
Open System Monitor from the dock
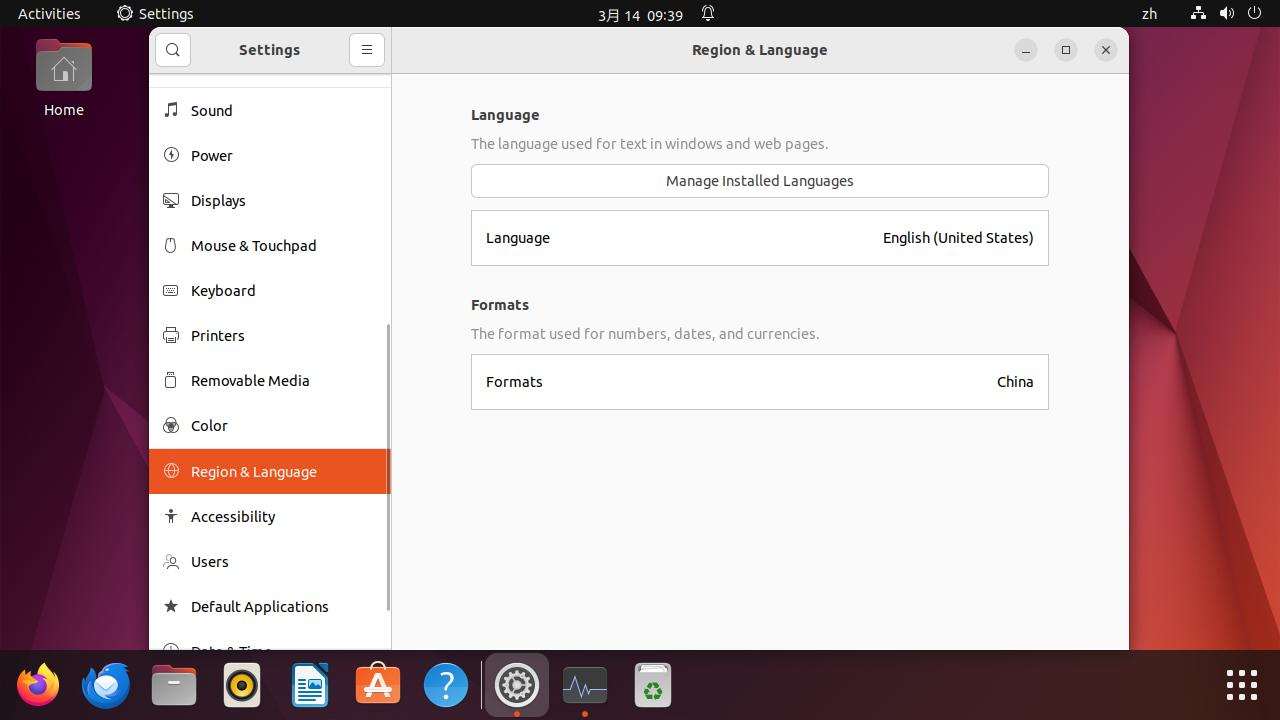point(585,686)
